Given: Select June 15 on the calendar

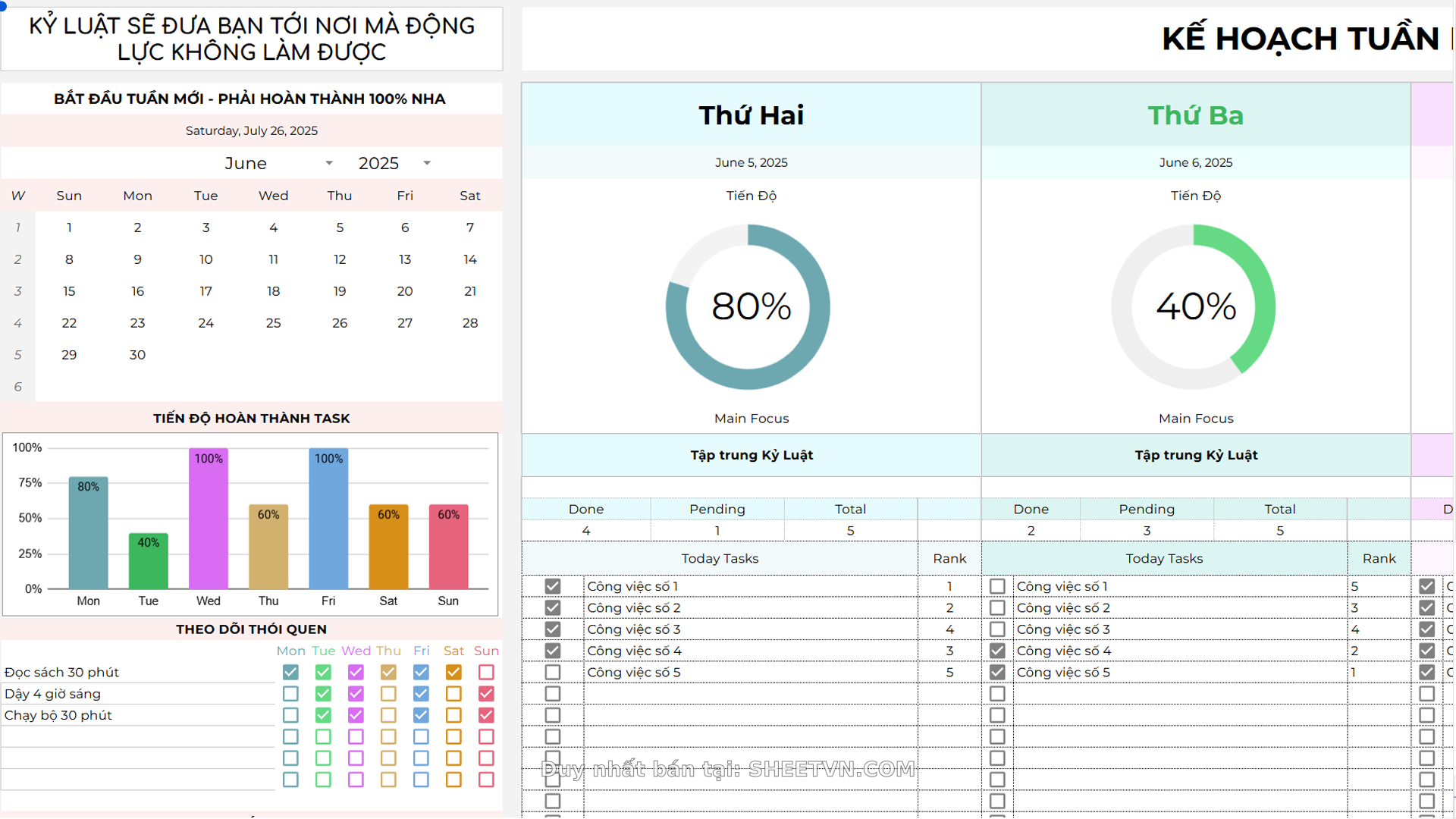Looking at the screenshot, I should pyautogui.click(x=69, y=291).
